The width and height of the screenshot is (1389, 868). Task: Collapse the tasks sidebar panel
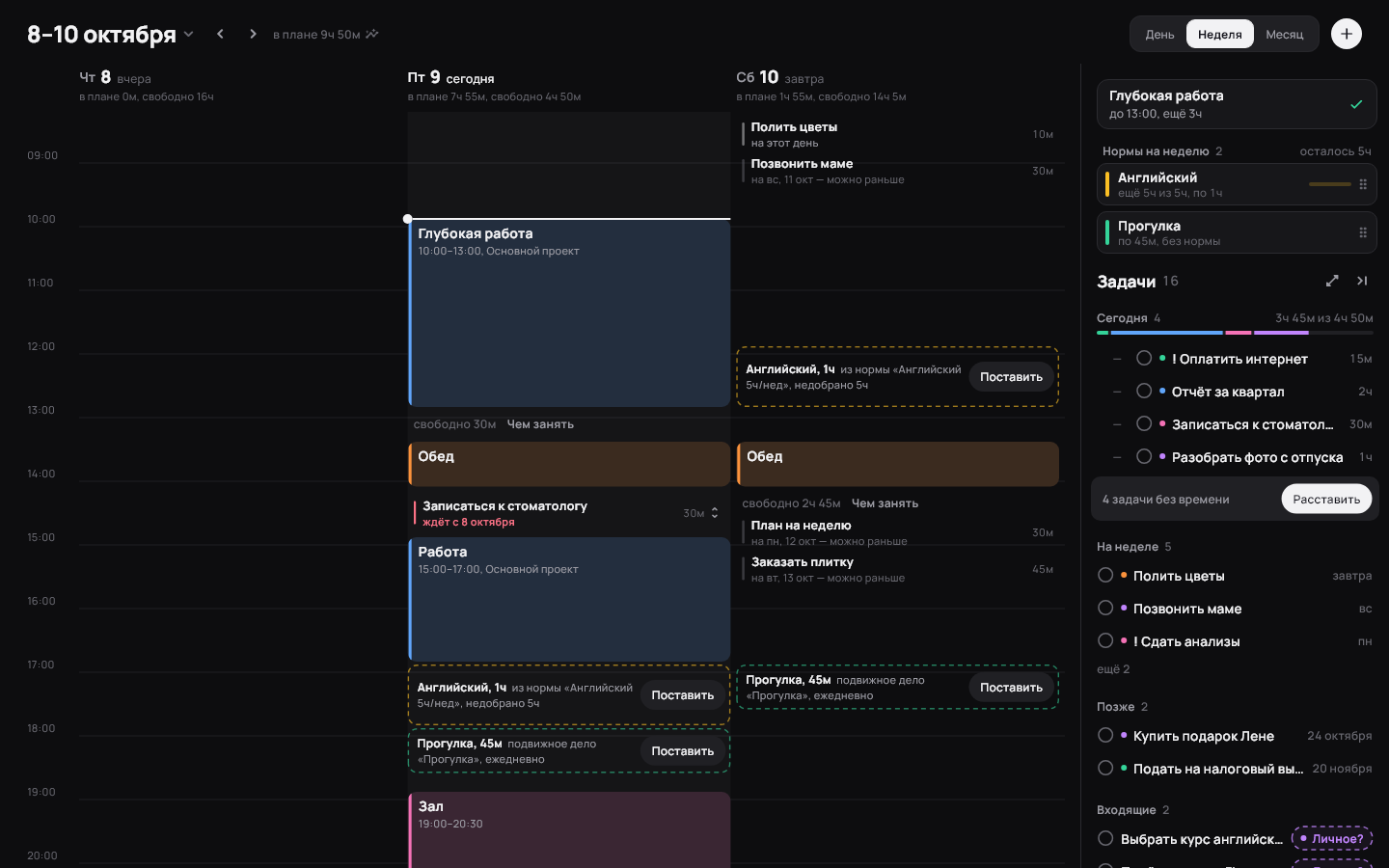(x=1362, y=281)
